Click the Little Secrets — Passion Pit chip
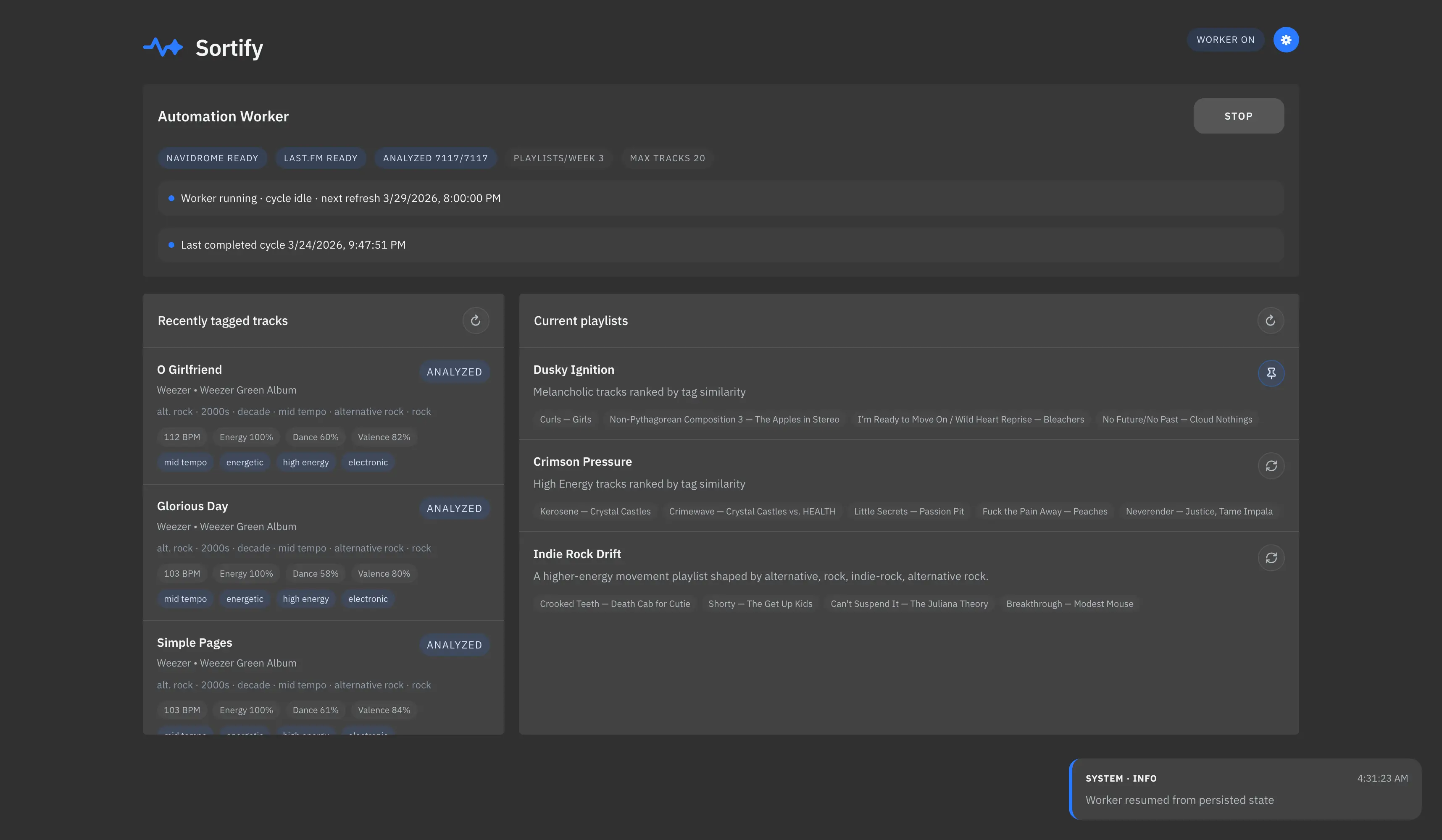The image size is (1442, 840). (909, 511)
